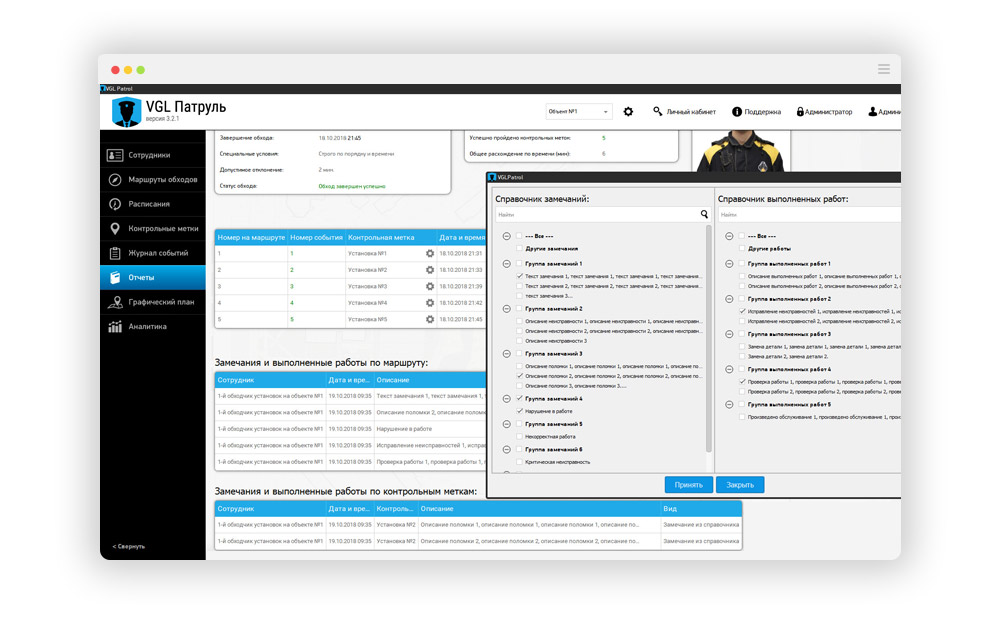Click the book icon for Отчеты
The image size is (999, 620).
tap(115, 277)
